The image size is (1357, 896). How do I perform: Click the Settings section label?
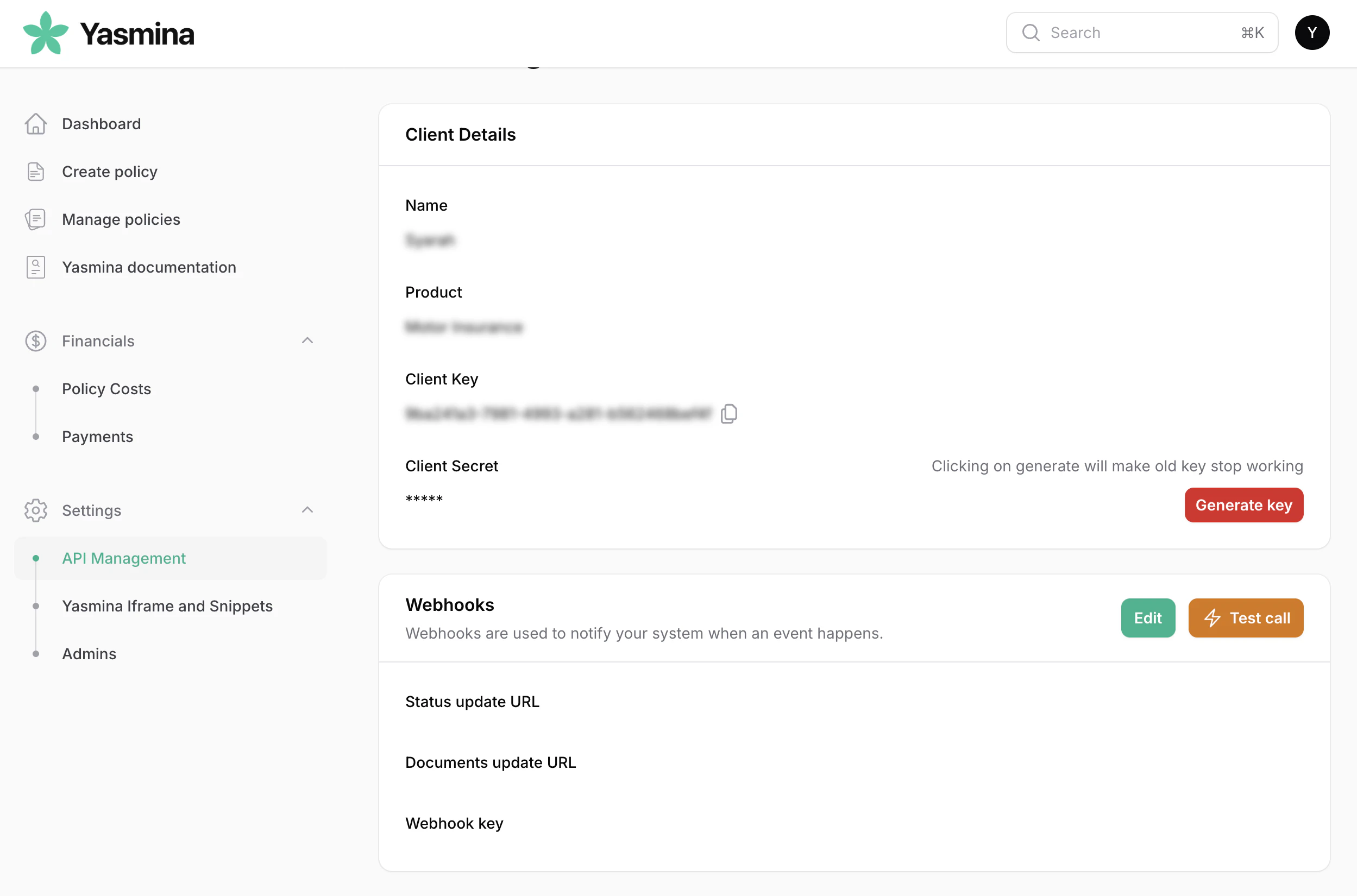tap(91, 510)
